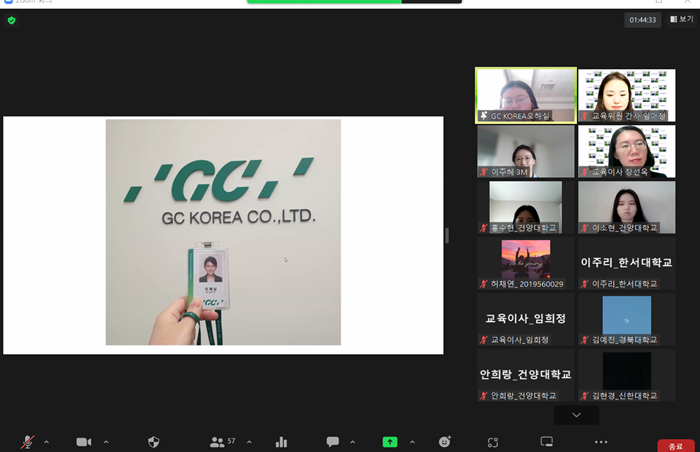This screenshot has width=700, height=452.
Task: Select 안희랑_건양대학교 participant tile
Action: (526, 375)
